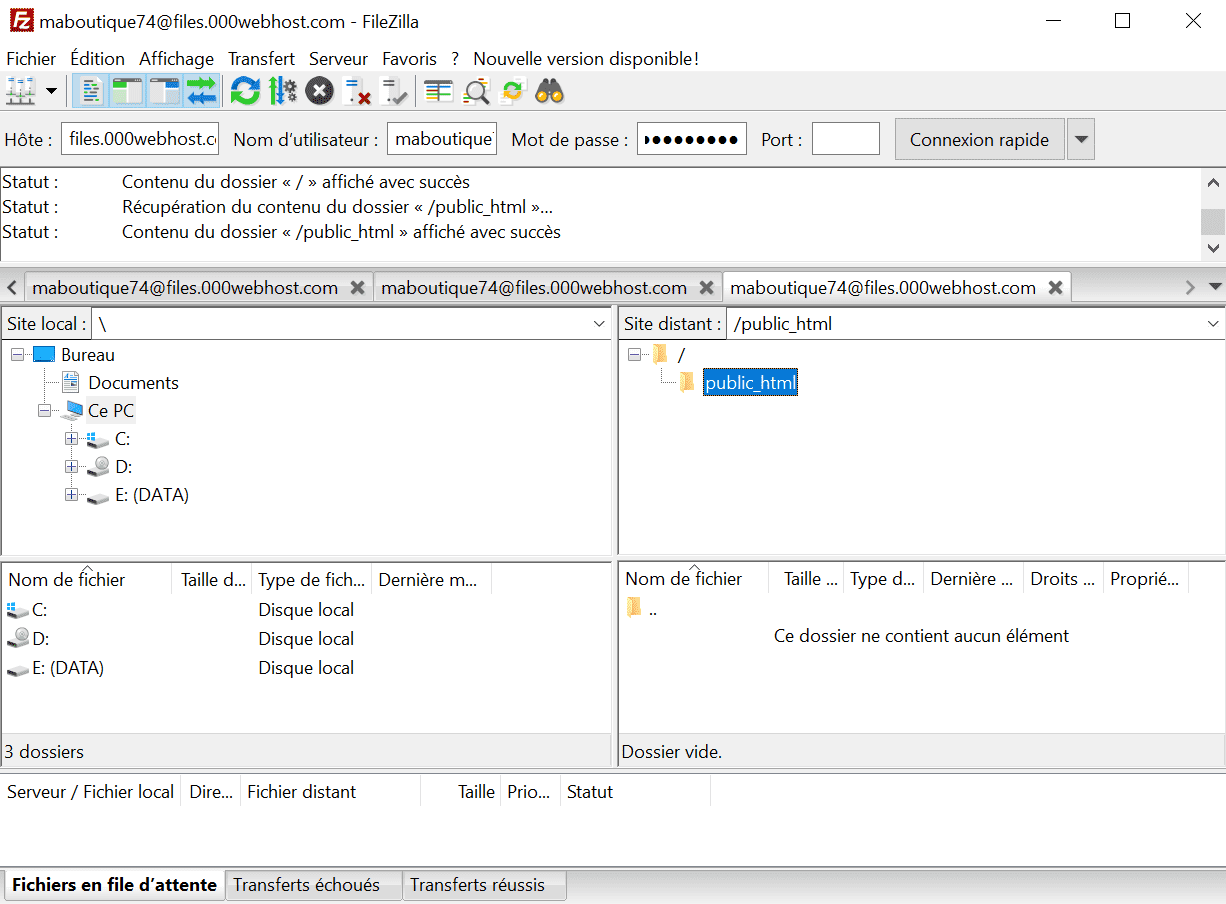Sort remote list by Droits column
The width and height of the screenshot is (1226, 904).
coord(1063,579)
